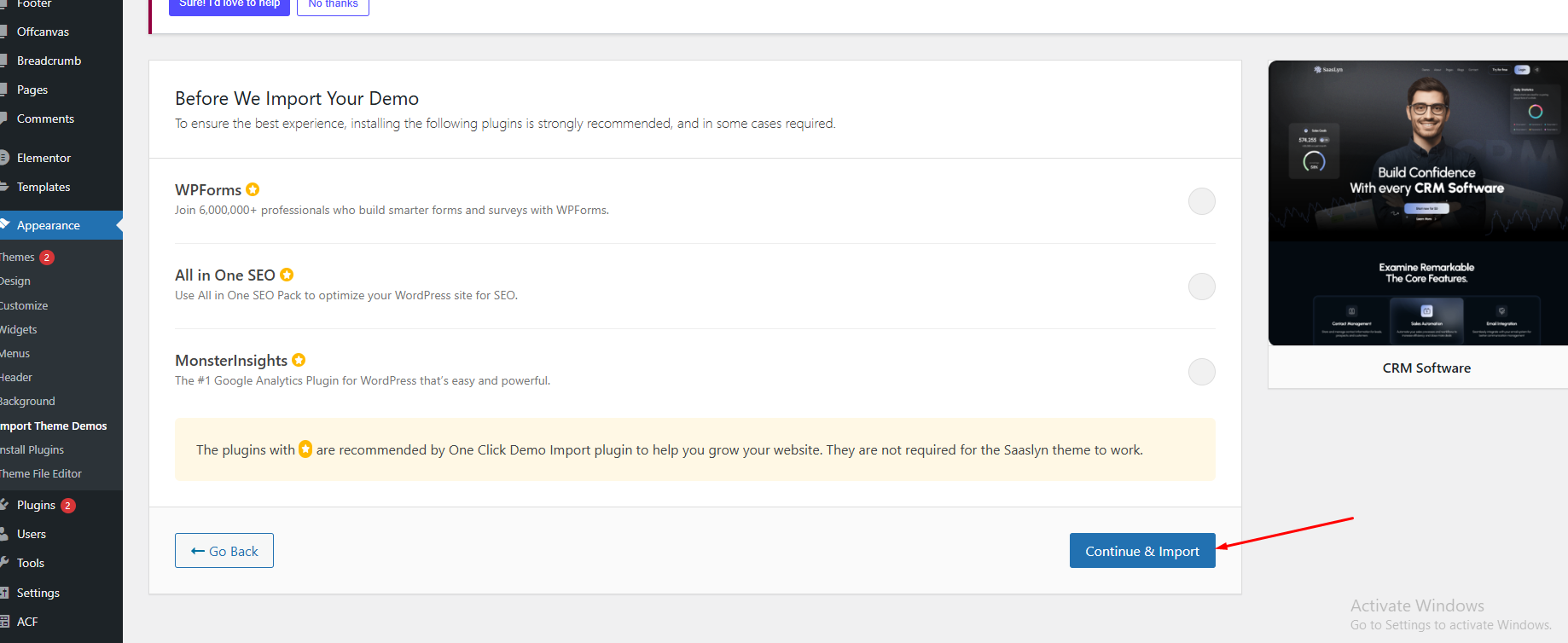Open the Templates sidebar menu
The height and width of the screenshot is (643, 1568).
coord(44,187)
